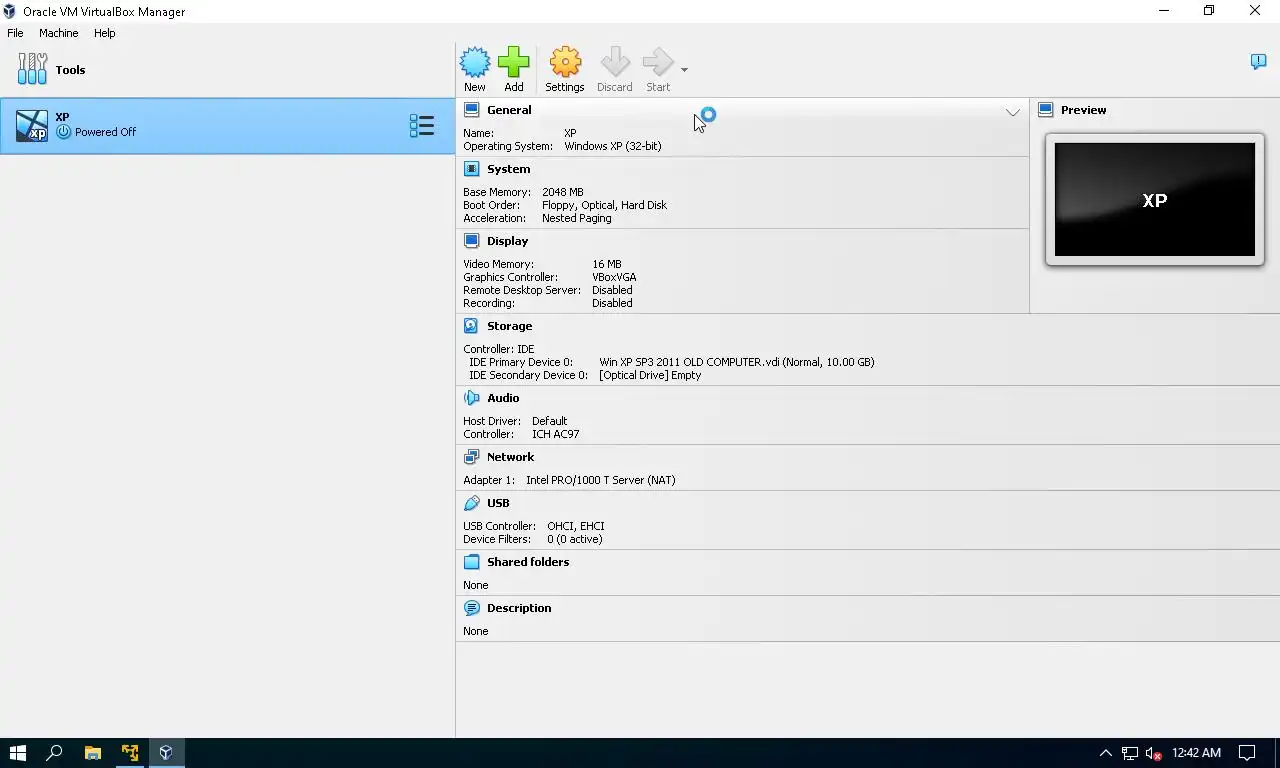Open File Explorer from the taskbar
Image resolution: width=1280 pixels, height=768 pixels.
click(92, 753)
